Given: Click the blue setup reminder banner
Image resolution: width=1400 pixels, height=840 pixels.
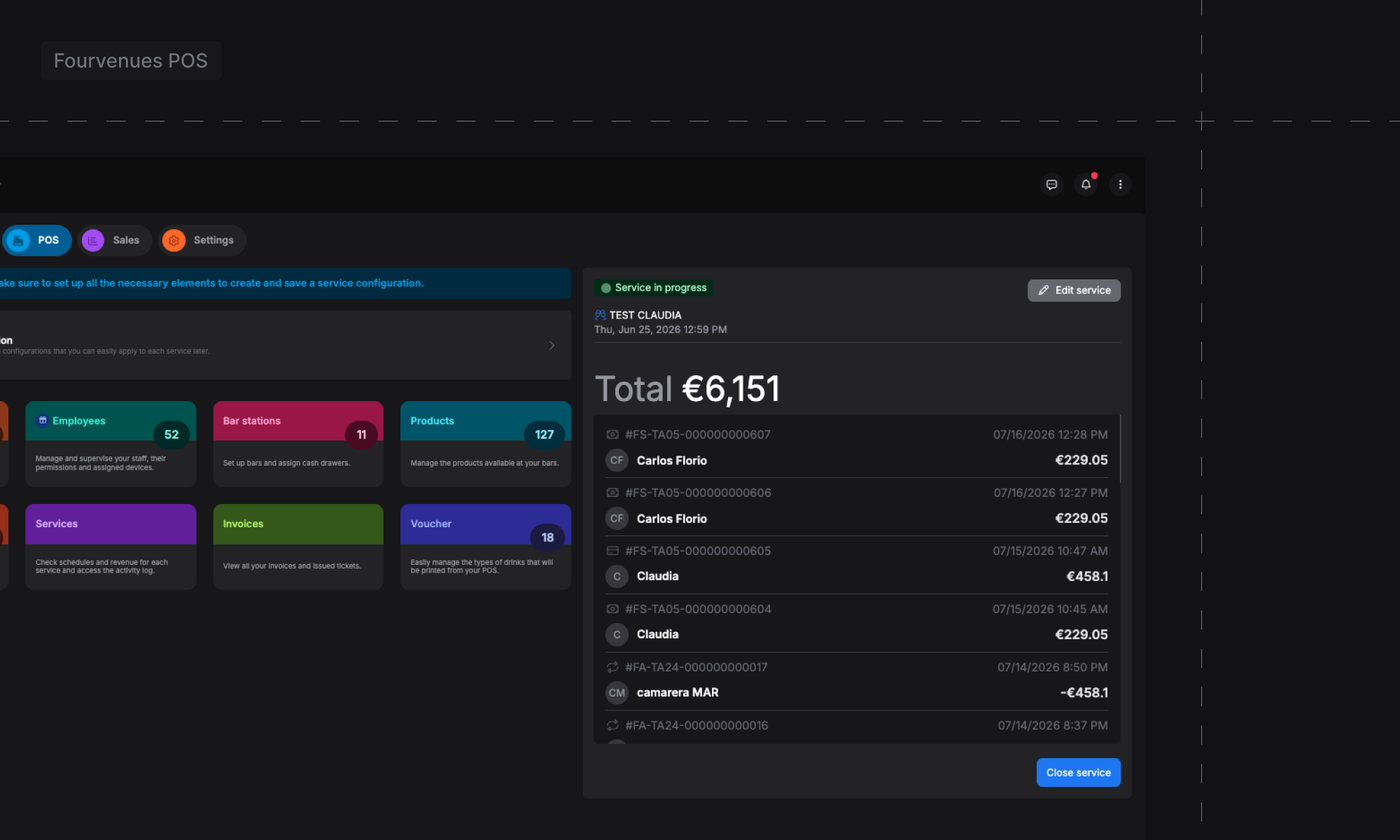Looking at the screenshot, I should pos(285,283).
